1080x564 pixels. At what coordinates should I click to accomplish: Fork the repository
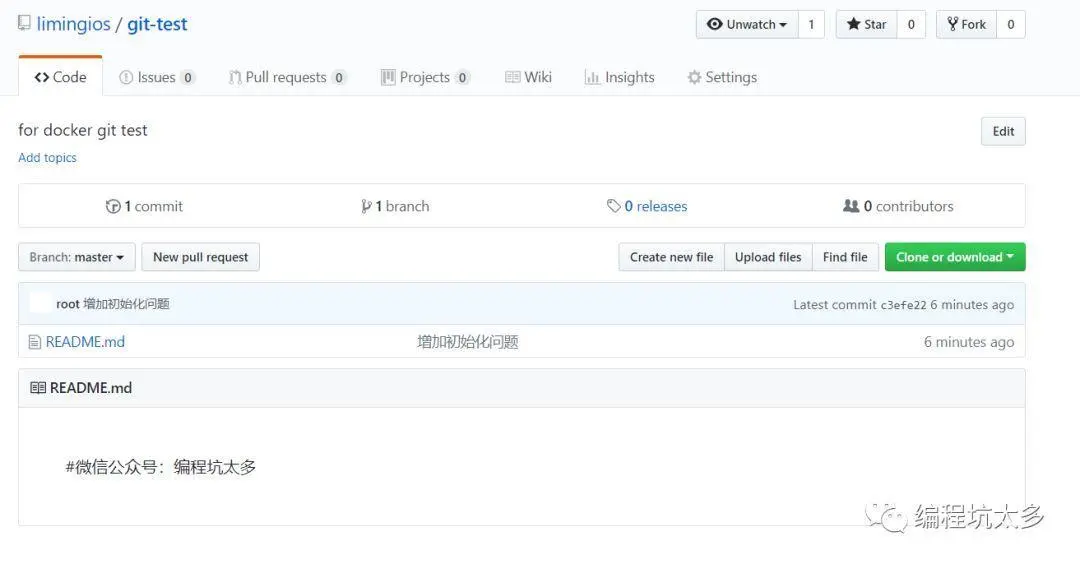click(966, 24)
